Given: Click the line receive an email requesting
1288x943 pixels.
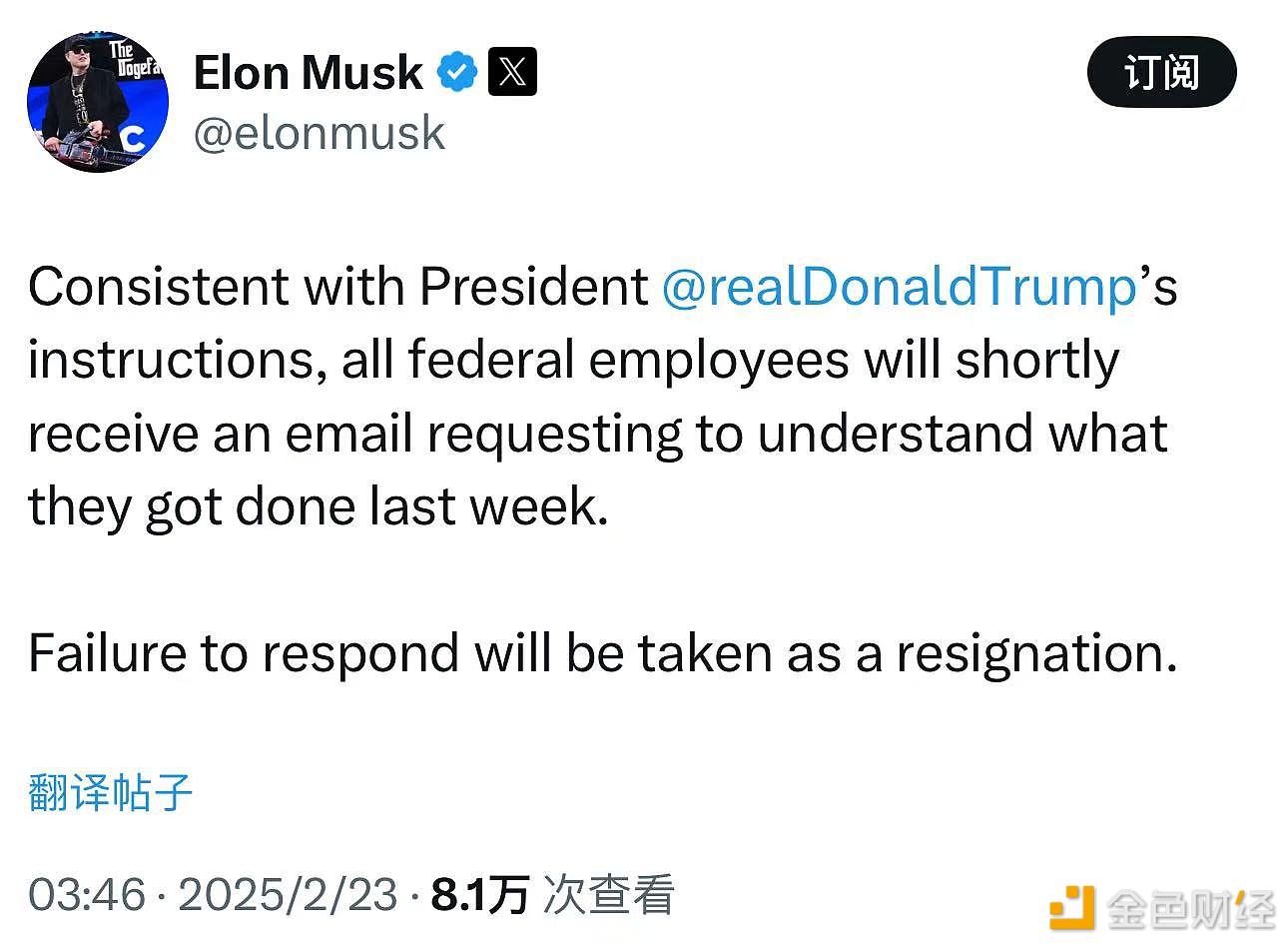Looking at the screenshot, I should pos(597,434).
